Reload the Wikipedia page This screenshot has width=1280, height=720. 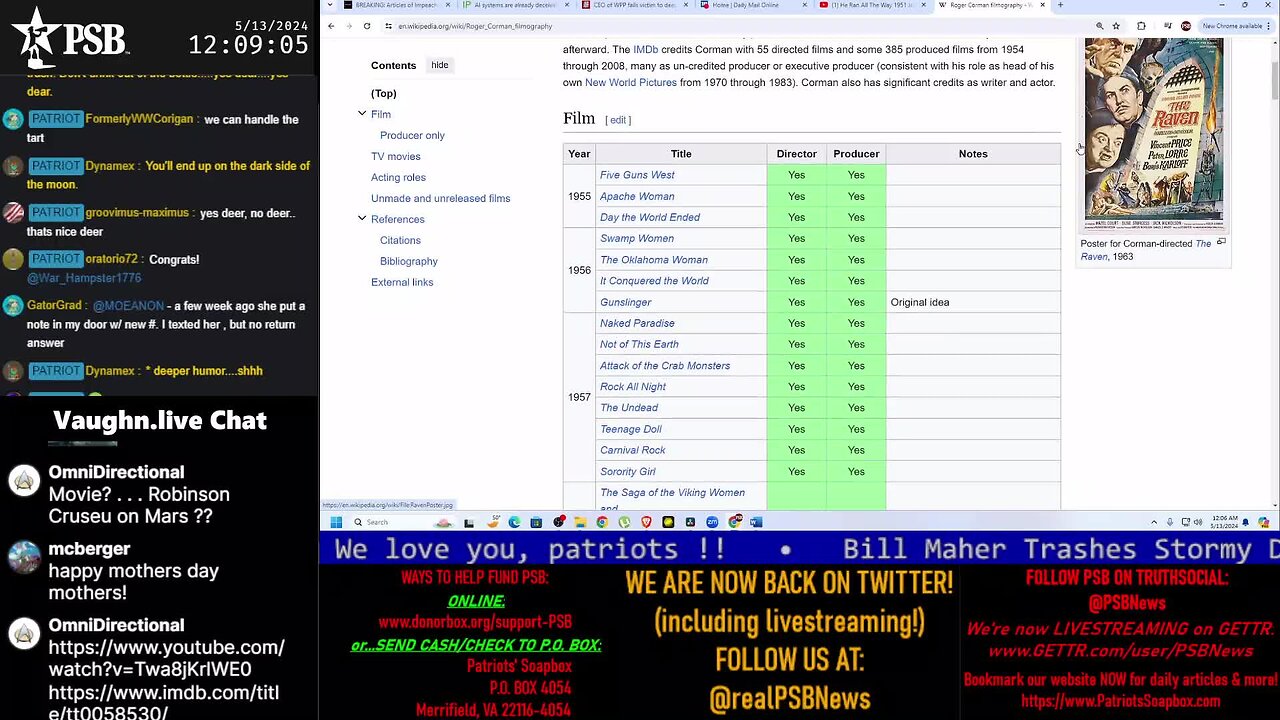click(367, 26)
